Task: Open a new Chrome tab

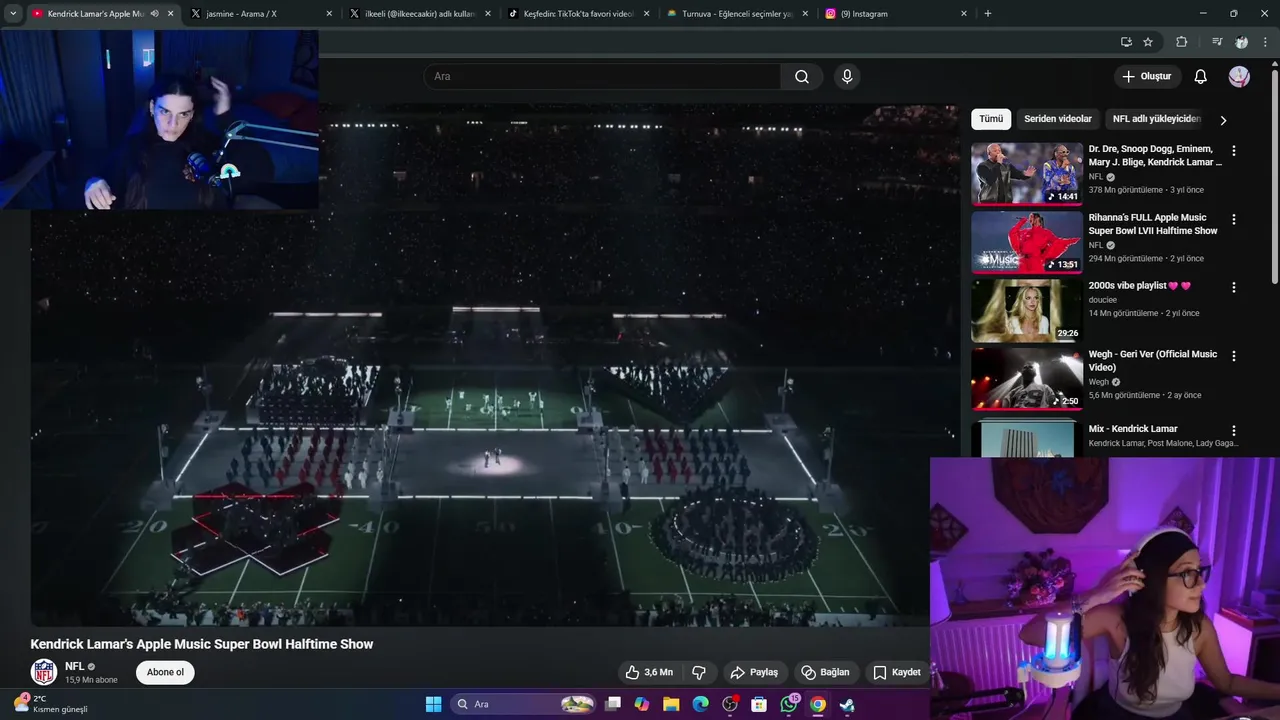Action: pyautogui.click(x=988, y=14)
